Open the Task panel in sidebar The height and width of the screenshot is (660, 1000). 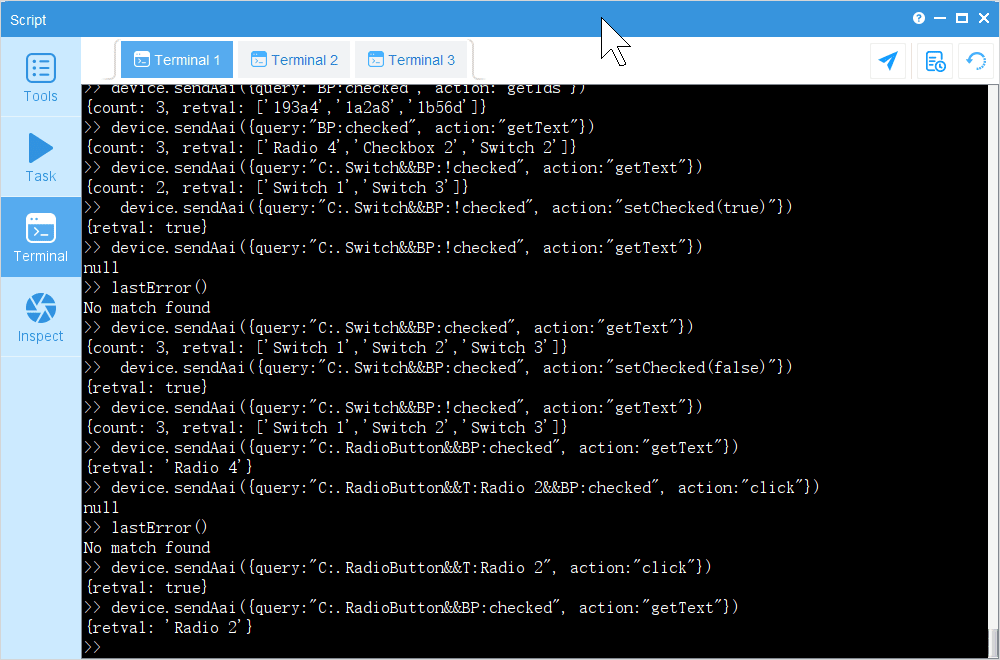pos(40,158)
